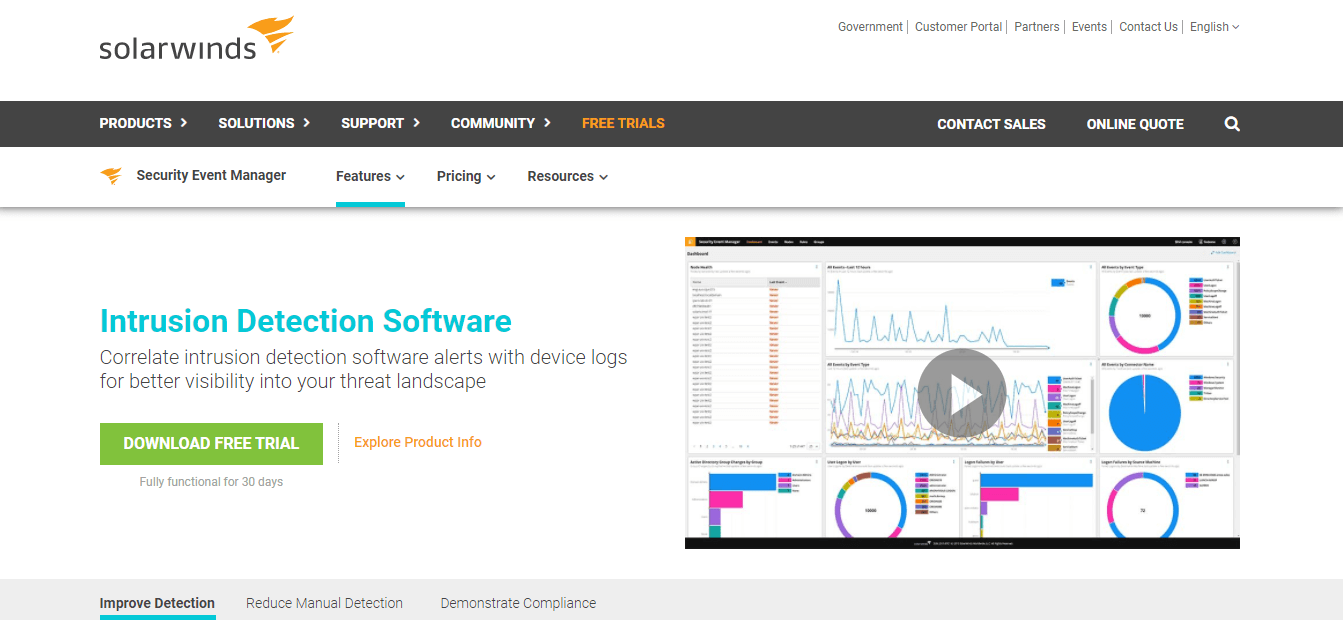The width and height of the screenshot is (1343, 643).
Task: Open the Partners link
Action: pyautogui.click(x=1037, y=27)
